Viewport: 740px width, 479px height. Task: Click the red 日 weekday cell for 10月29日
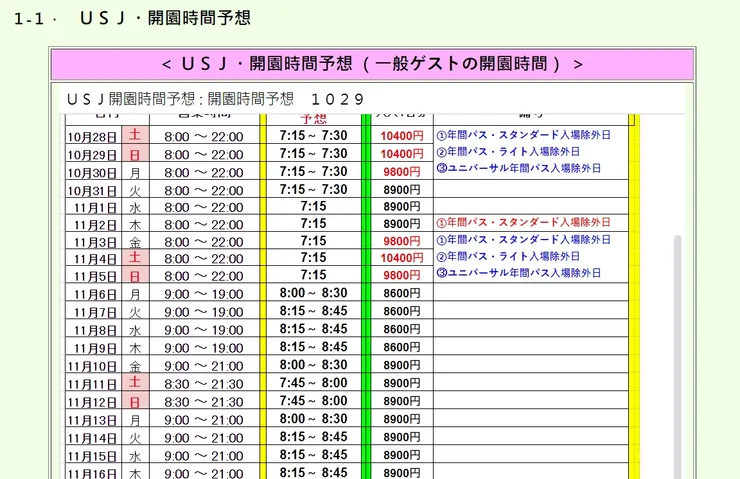(135, 154)
